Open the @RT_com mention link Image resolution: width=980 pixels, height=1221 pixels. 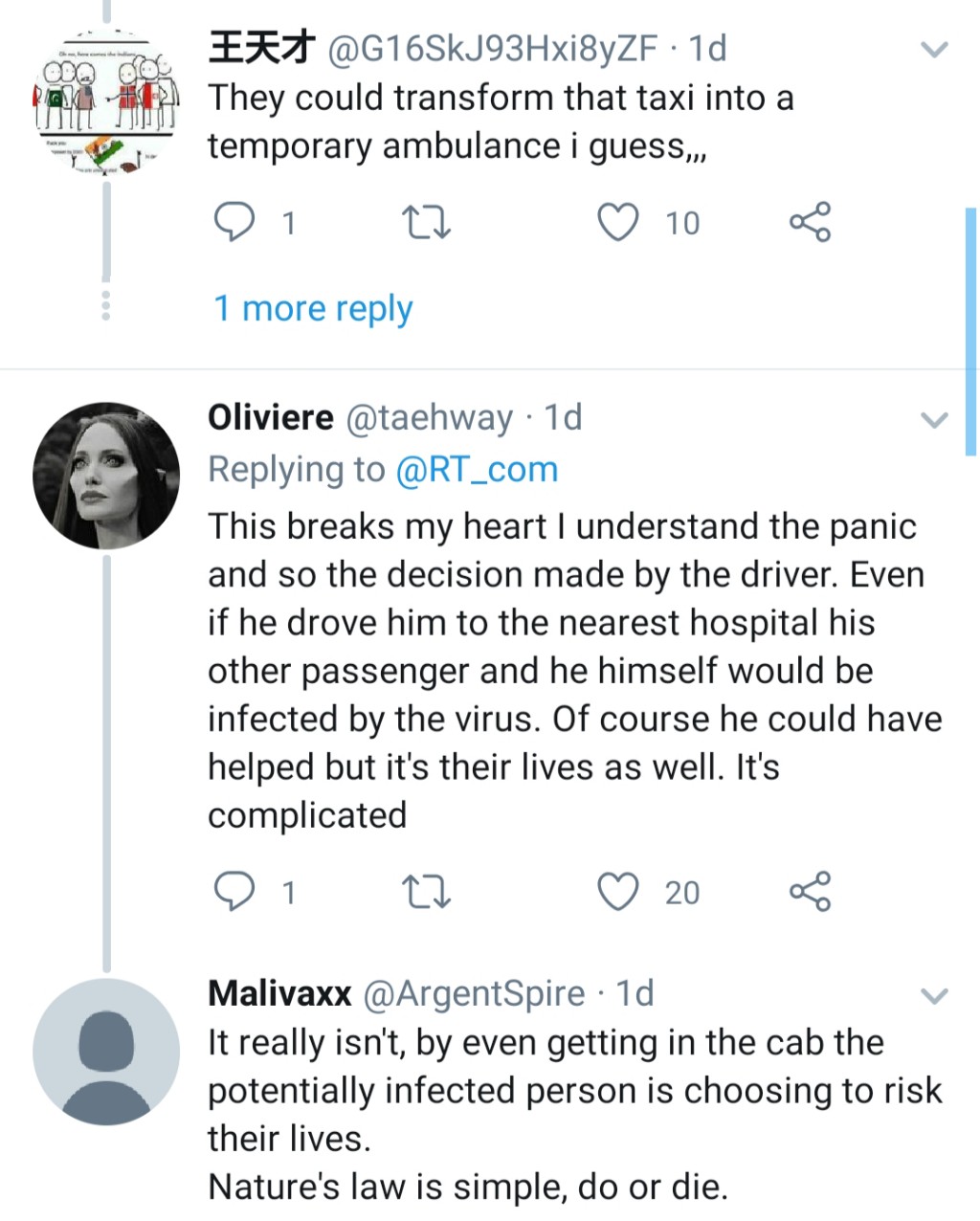click(x=477, y=469)
